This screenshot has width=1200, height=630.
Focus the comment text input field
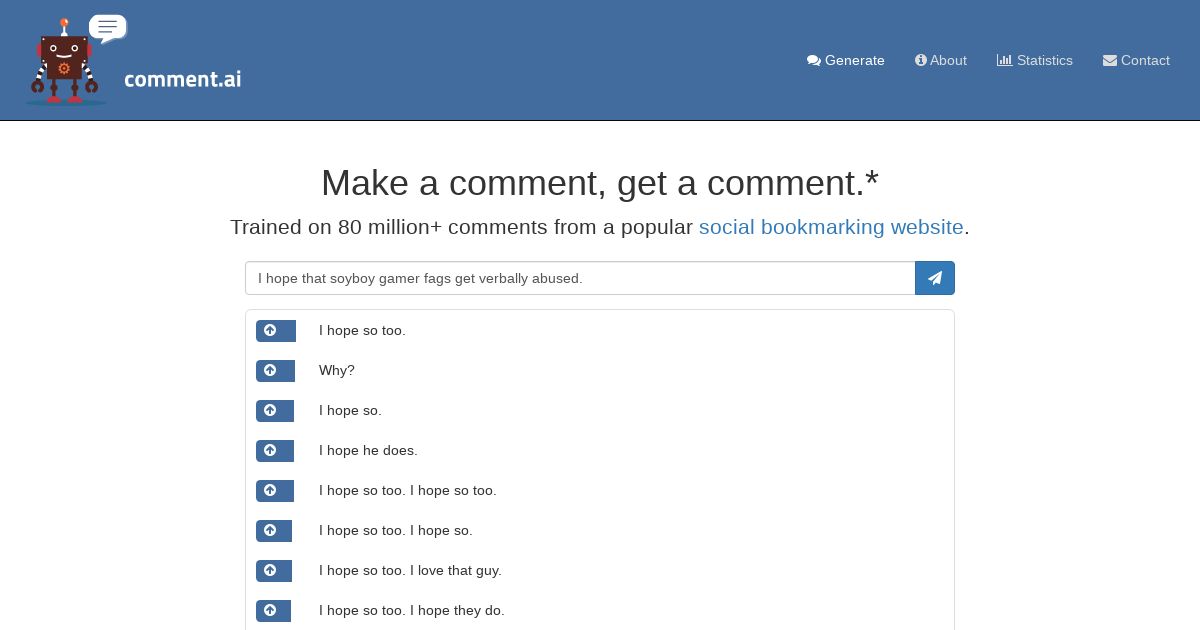click(580, 278)
